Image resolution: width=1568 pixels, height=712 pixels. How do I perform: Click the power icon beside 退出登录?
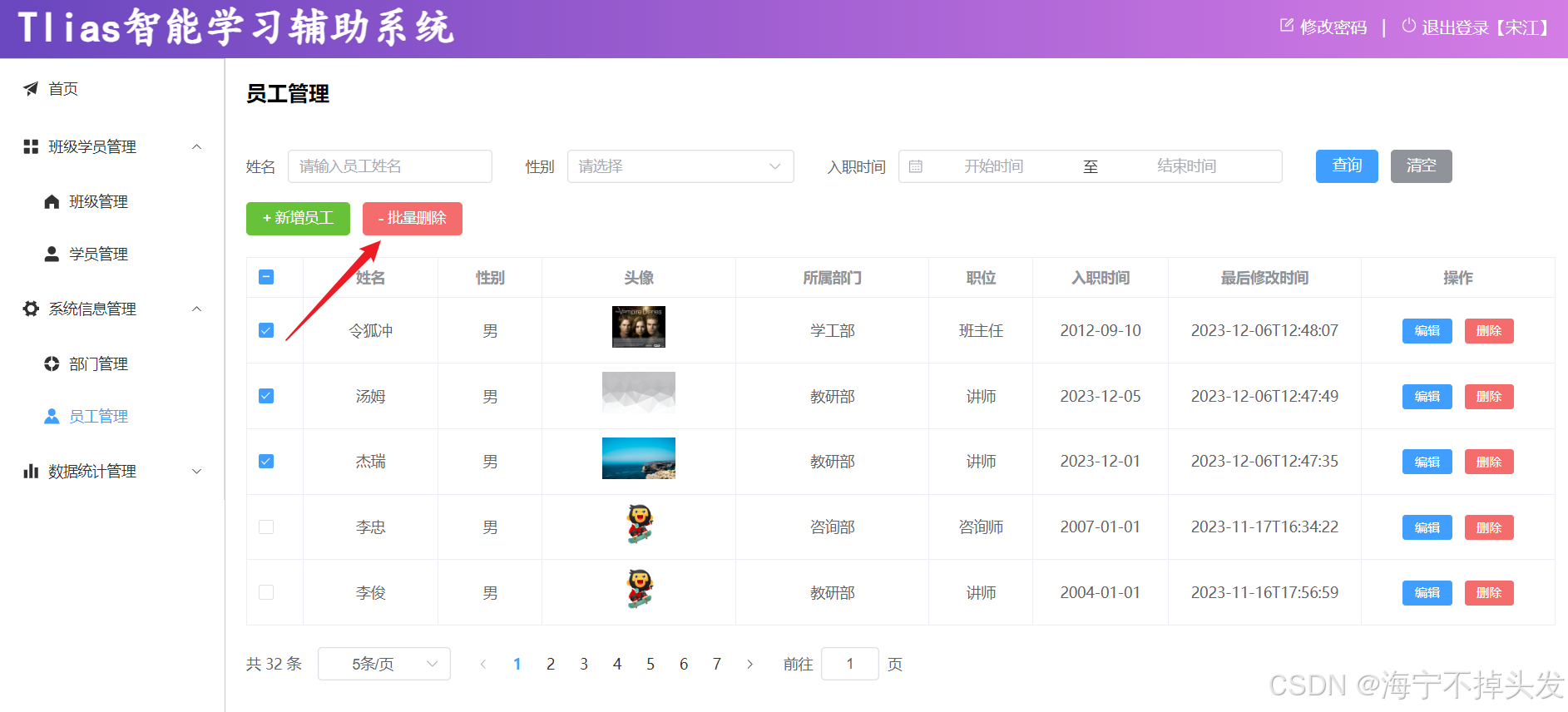[x=1408, y=26]
